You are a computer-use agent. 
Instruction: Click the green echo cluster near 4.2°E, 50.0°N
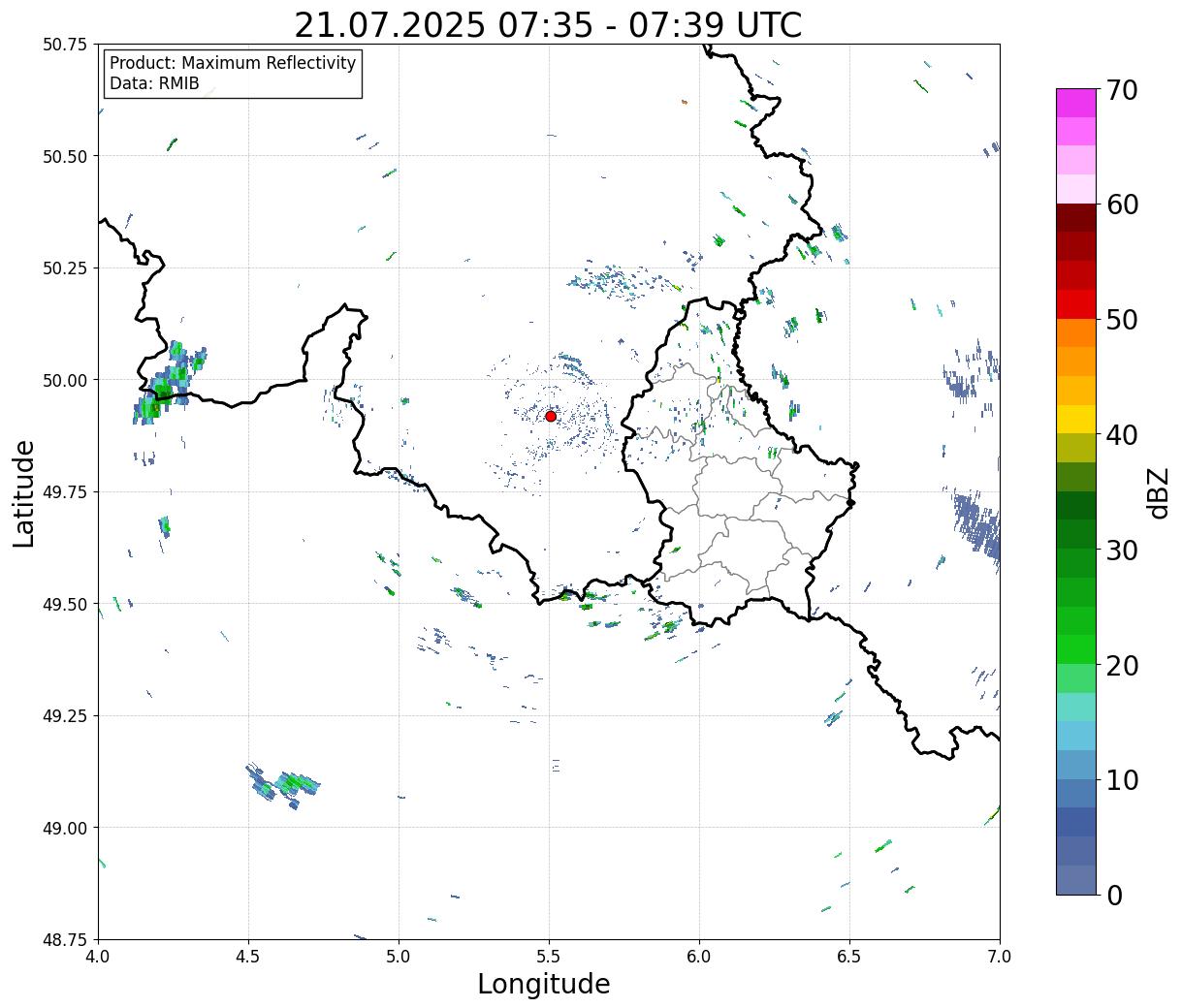point(170,384)
